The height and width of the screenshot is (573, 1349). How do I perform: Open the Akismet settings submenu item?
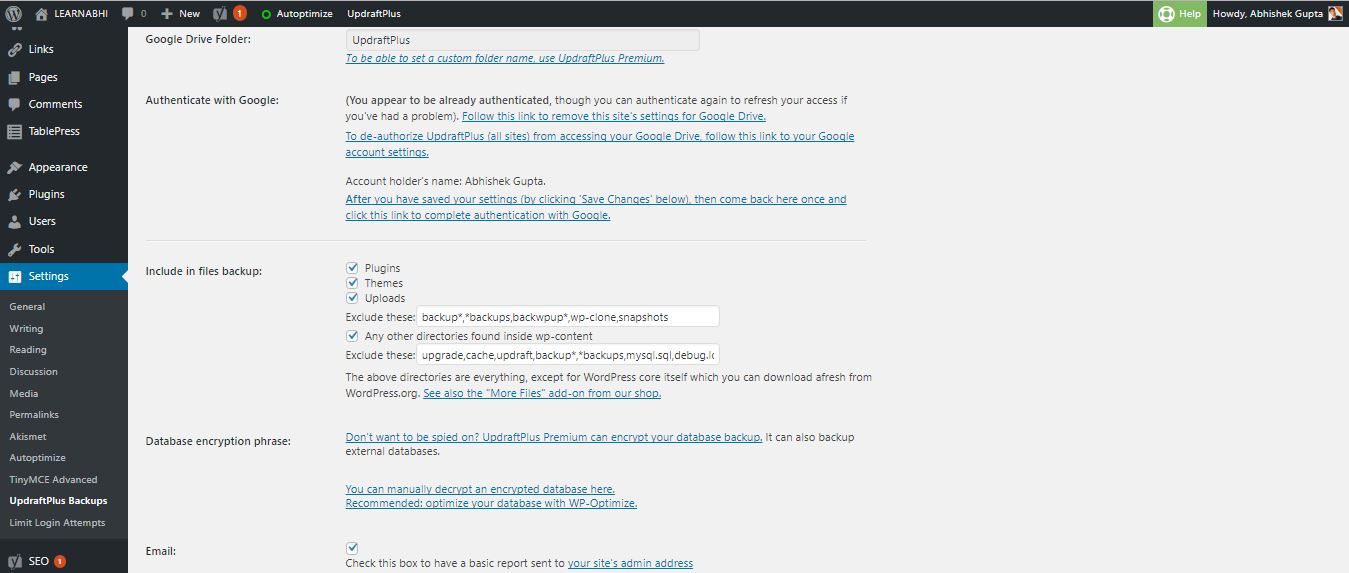tap(28, 437)
